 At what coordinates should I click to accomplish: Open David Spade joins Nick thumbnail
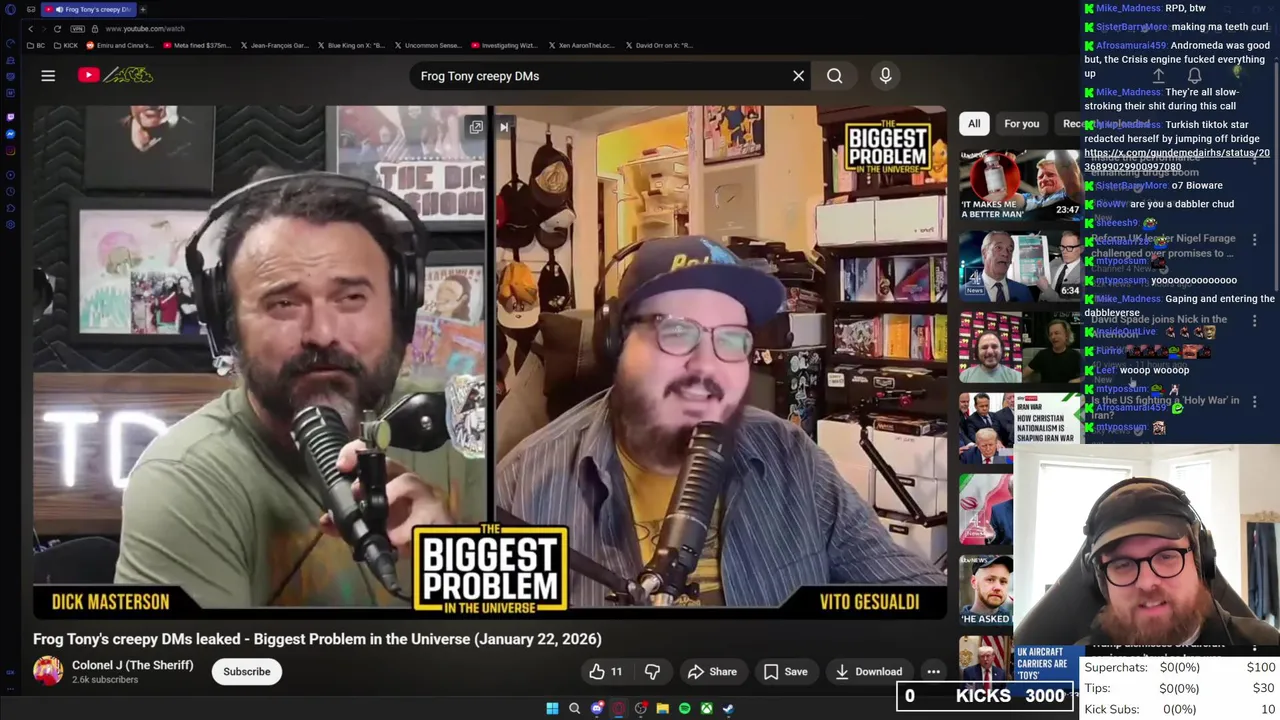[1020, 347]
